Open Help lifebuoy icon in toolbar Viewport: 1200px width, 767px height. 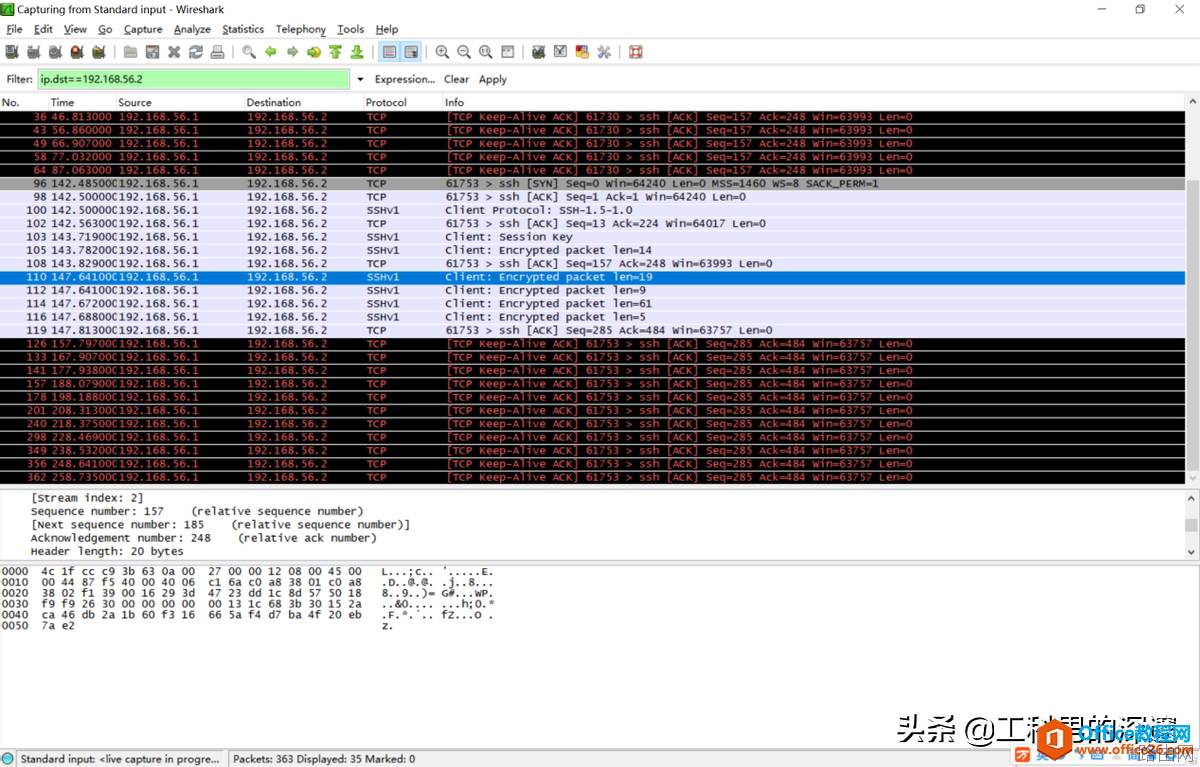[x=636, y=52]
